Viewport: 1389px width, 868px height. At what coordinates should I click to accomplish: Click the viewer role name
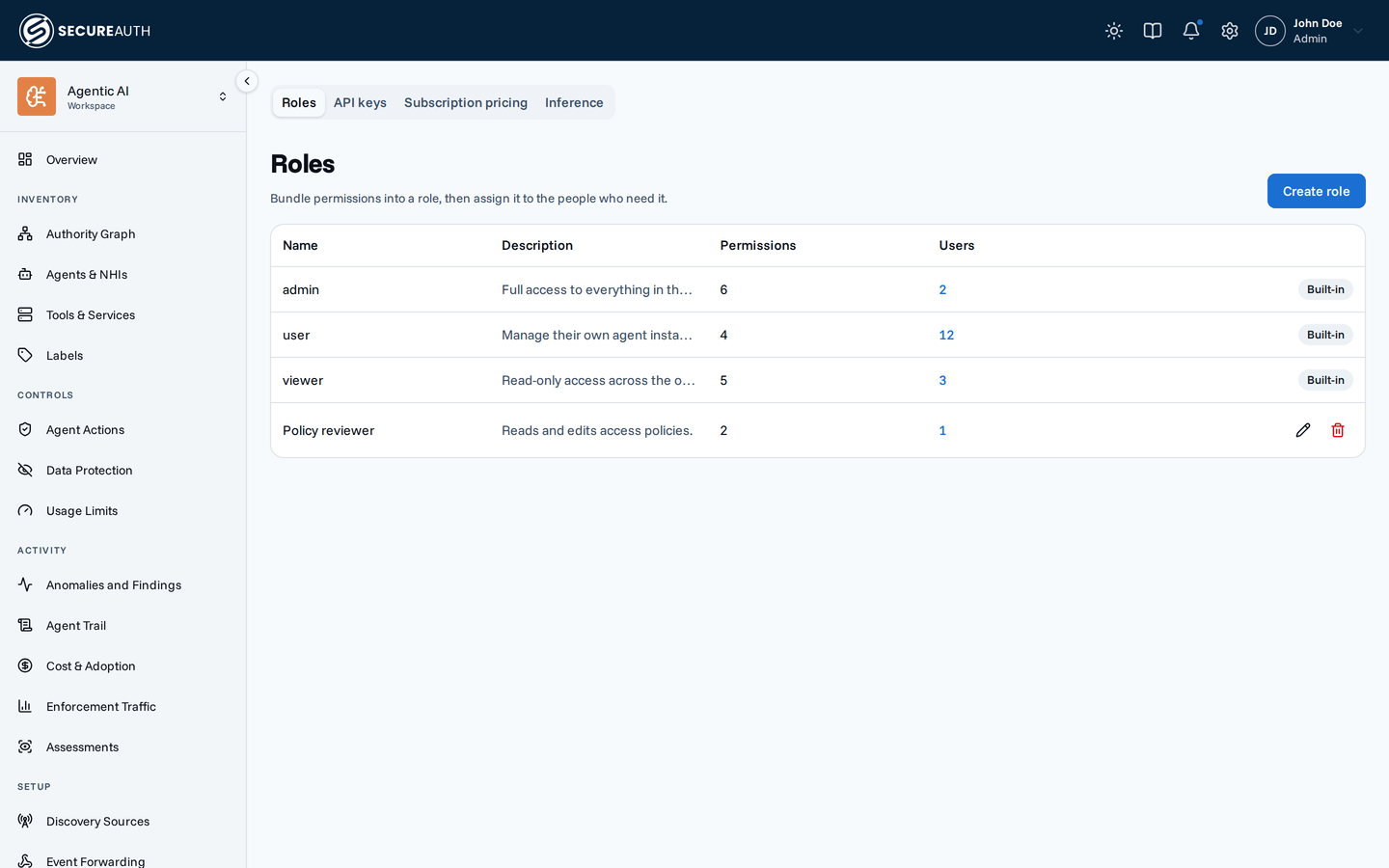(303, 380)
